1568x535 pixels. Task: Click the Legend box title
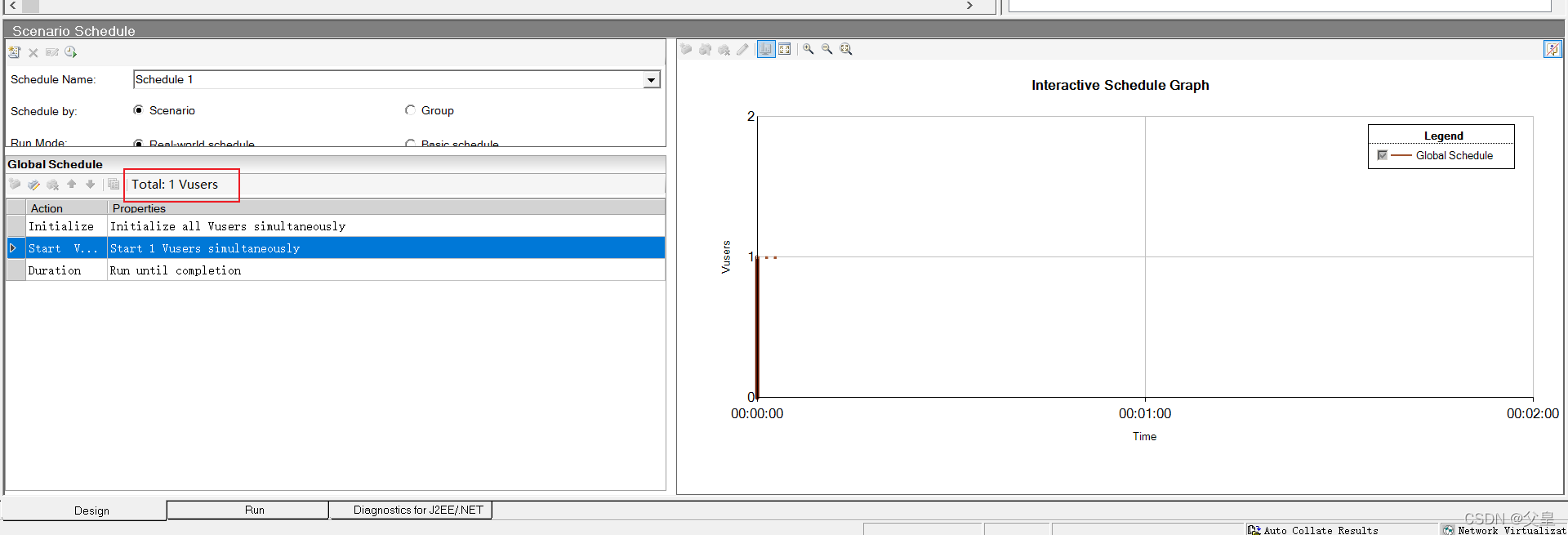(x=1443, y=136)
